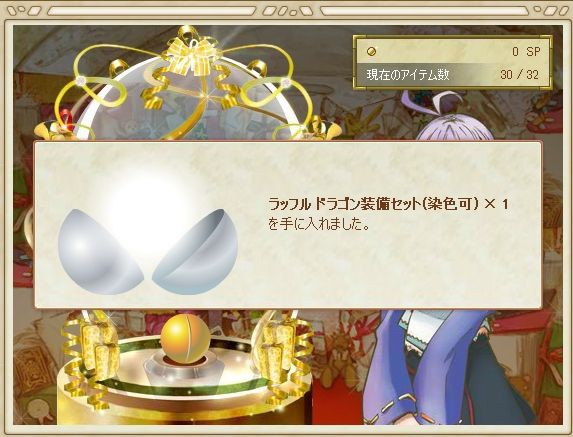
Task: Click the right long bar in the top frame
Action: tap(424, 11)
